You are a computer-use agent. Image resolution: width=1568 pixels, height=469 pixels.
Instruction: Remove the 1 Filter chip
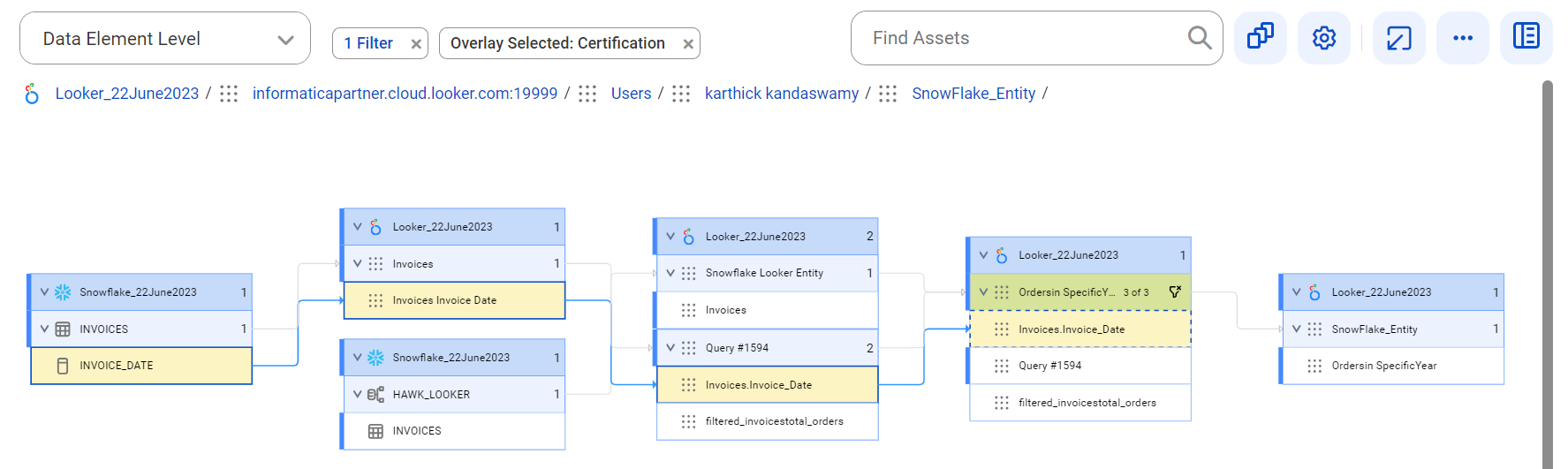(x=416, y=43)
